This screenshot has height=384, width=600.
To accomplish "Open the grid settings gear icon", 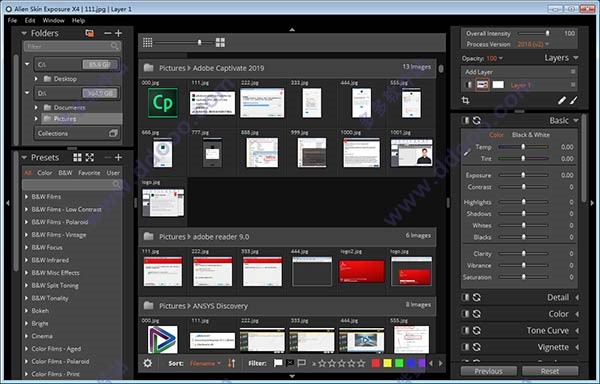I will coord(147,363).
